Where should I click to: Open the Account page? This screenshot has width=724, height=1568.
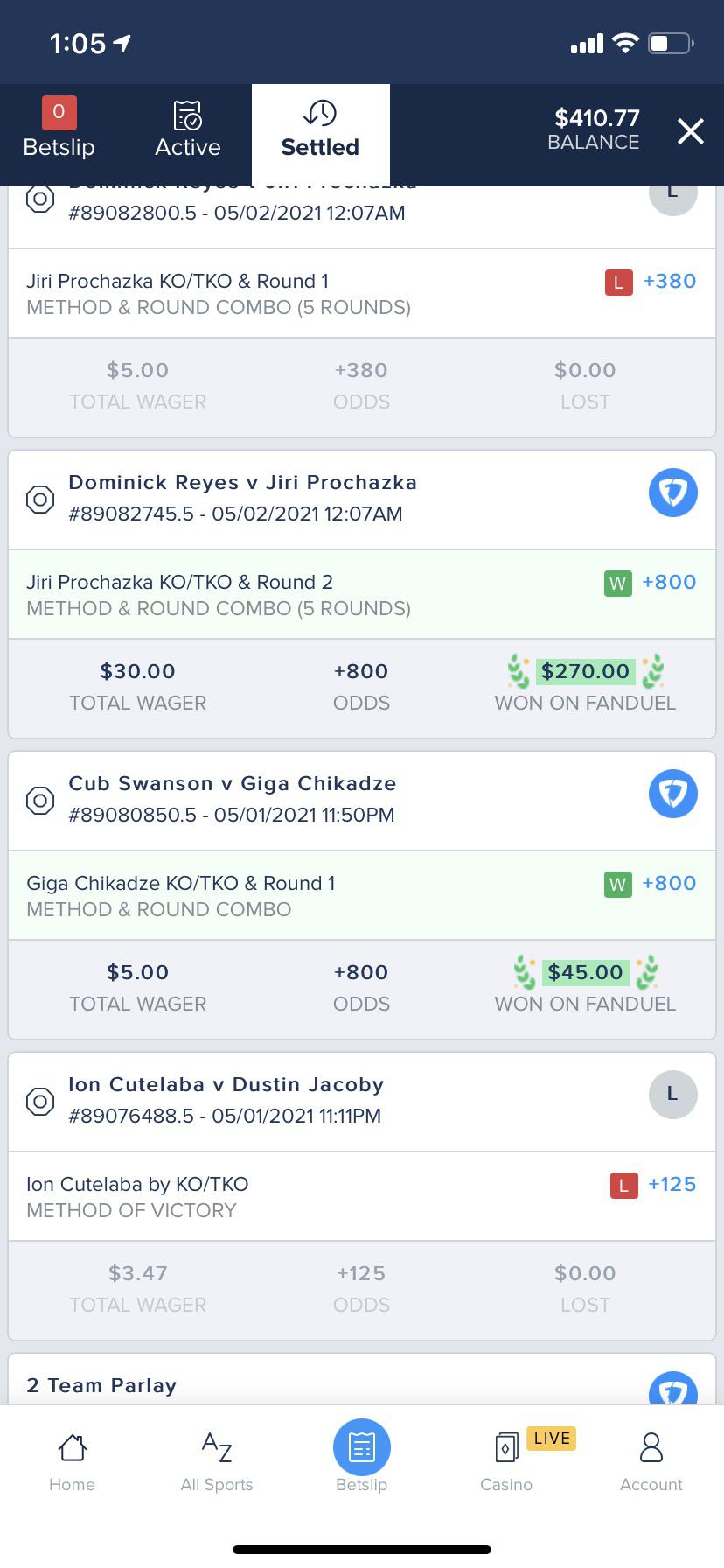click(x=651, y=1463)
